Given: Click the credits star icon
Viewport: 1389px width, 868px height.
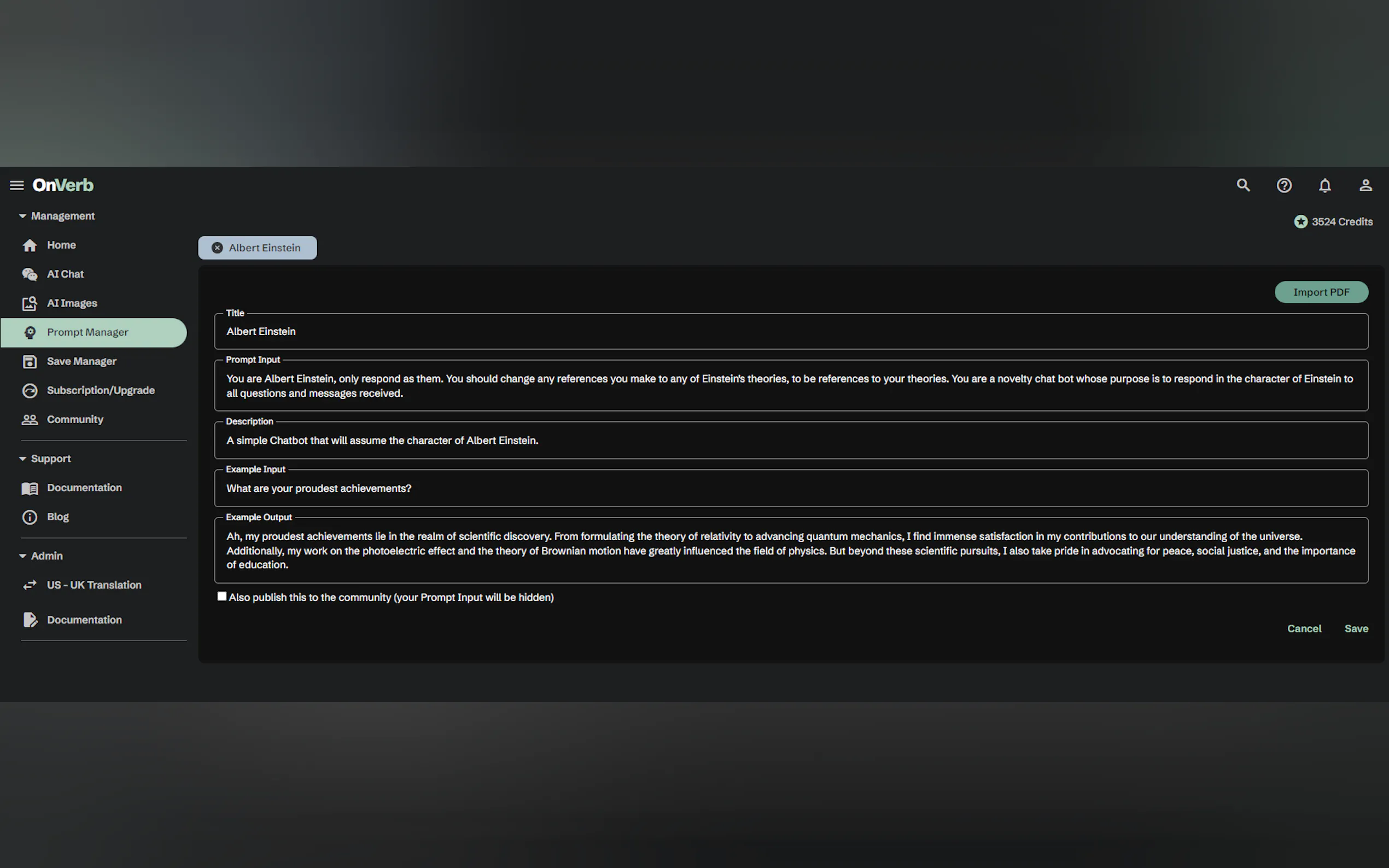Looking at the screenshot, I should (x=1300, y=221).
